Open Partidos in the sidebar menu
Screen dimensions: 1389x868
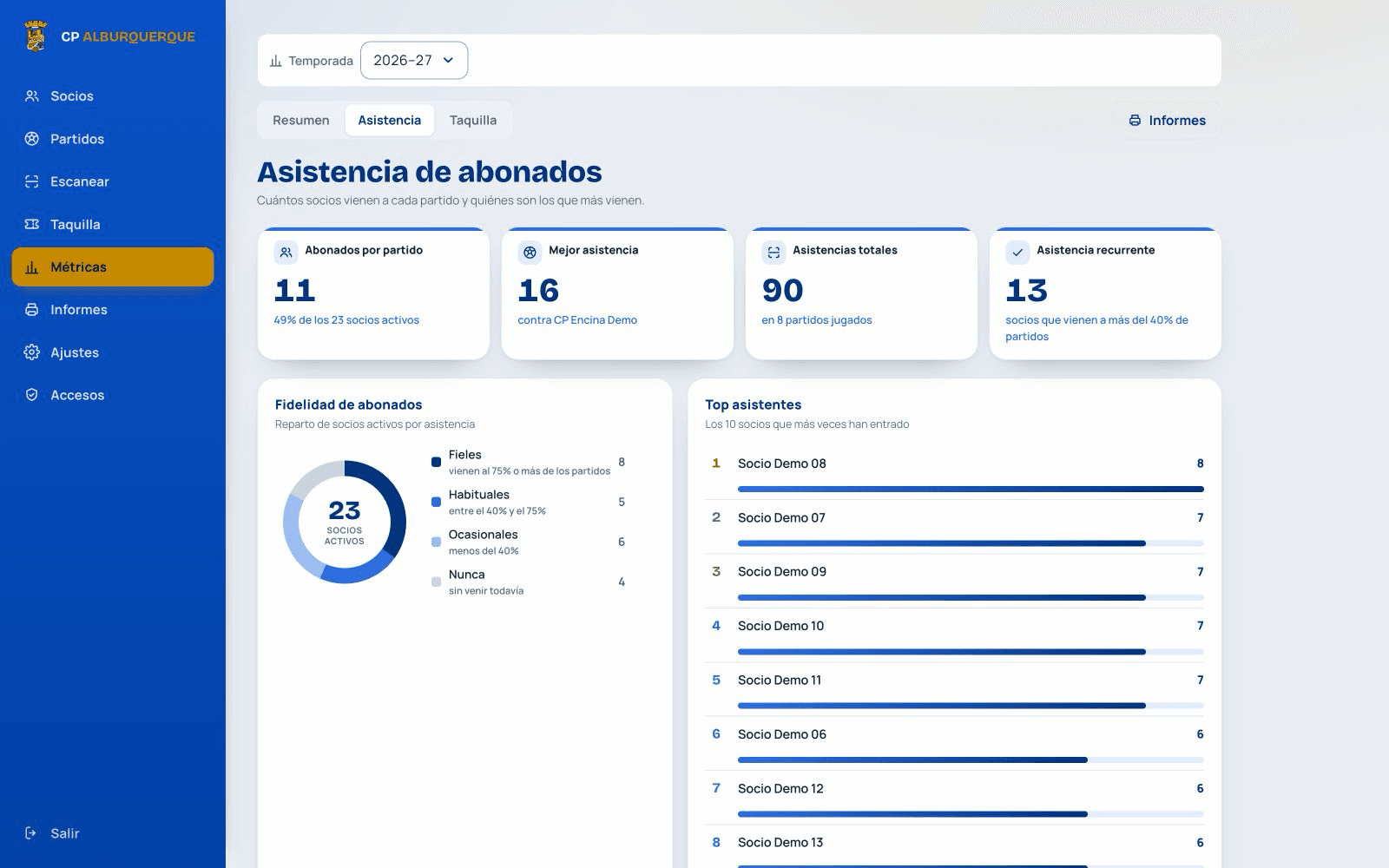[113, 139]
